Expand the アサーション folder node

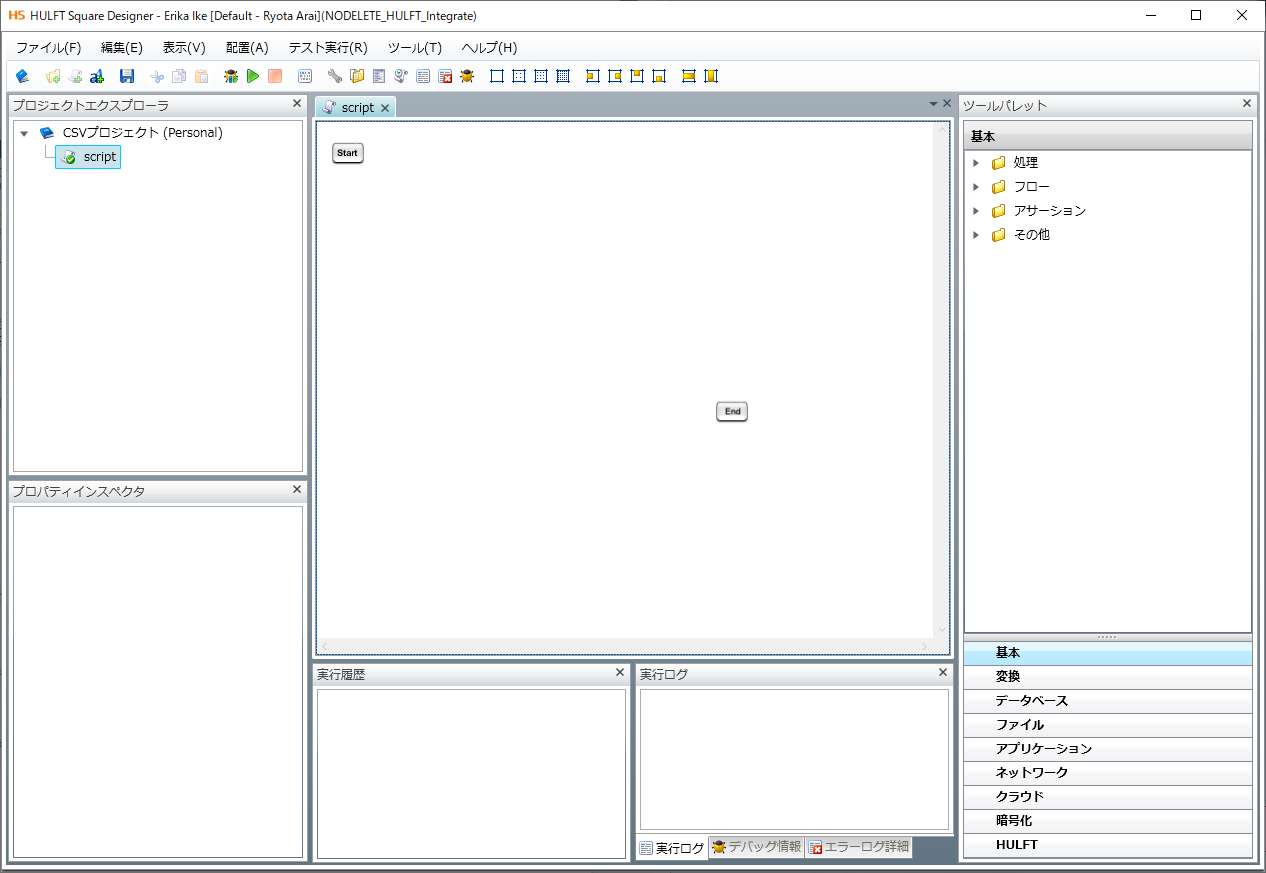click(x=976, y=210)
